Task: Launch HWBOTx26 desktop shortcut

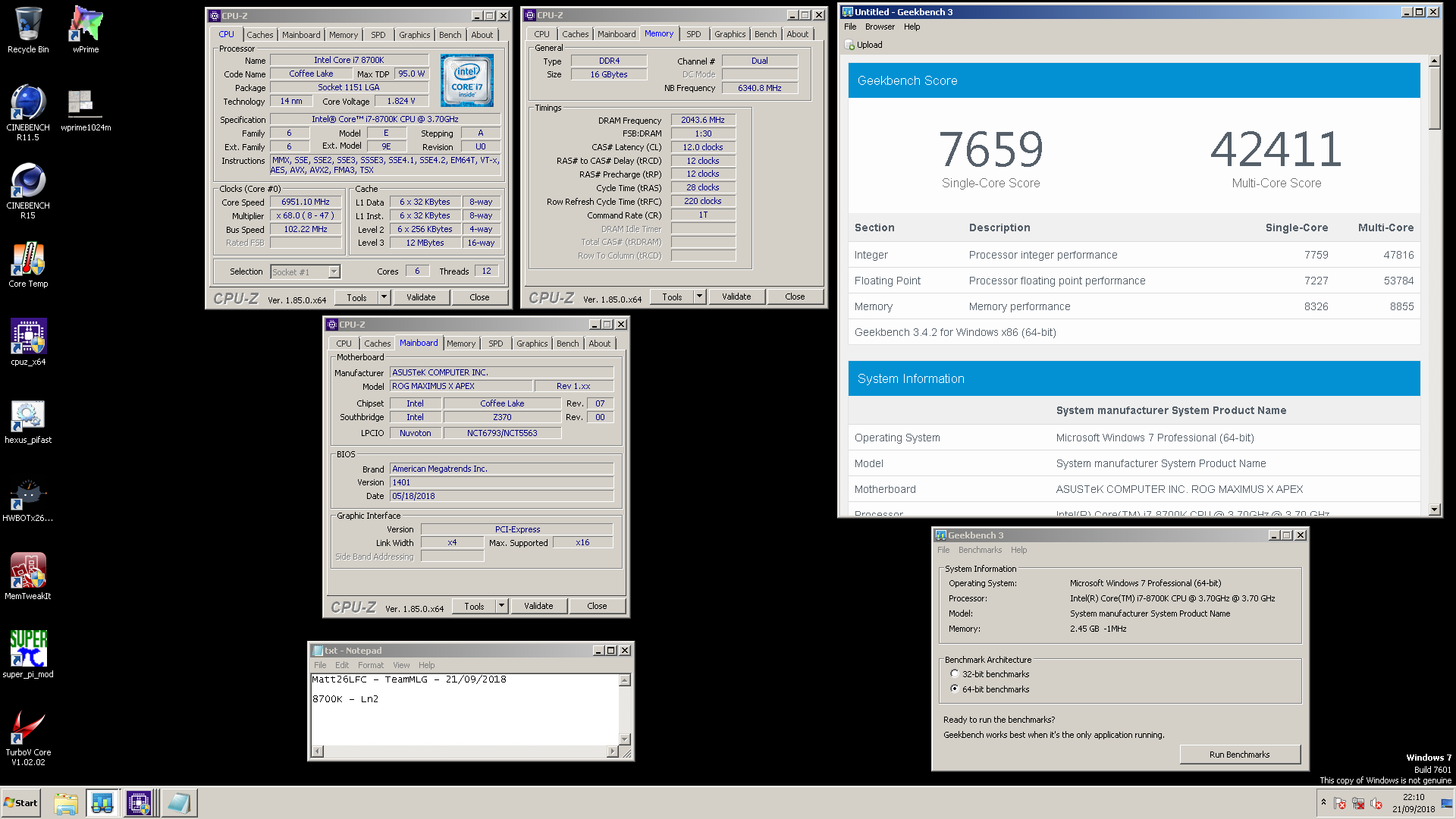Action: pos(28,500)
